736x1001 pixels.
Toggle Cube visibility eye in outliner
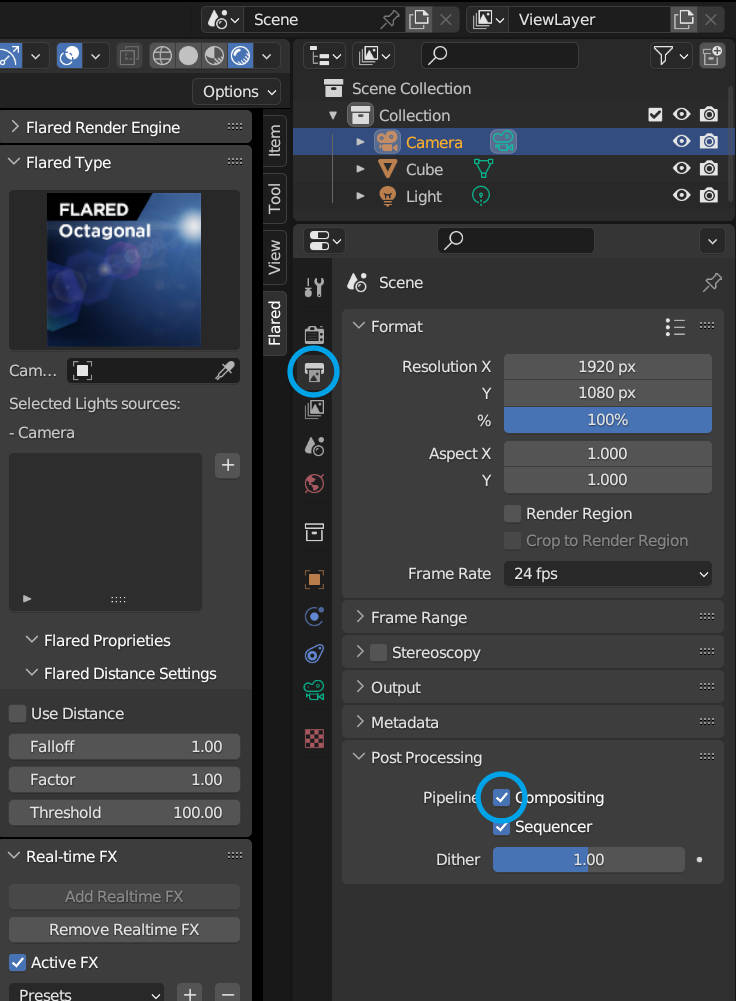[x=681, y=168]
